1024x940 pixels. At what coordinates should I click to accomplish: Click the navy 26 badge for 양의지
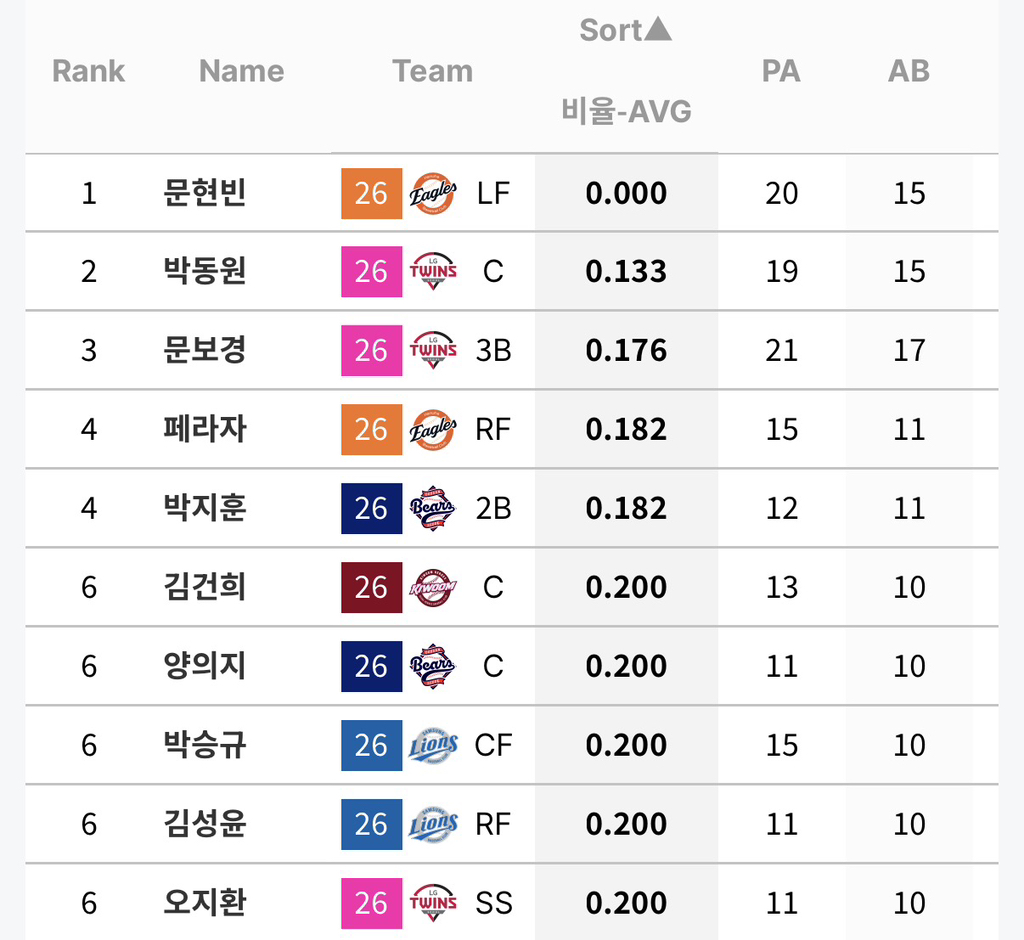(x=372, y=666)
